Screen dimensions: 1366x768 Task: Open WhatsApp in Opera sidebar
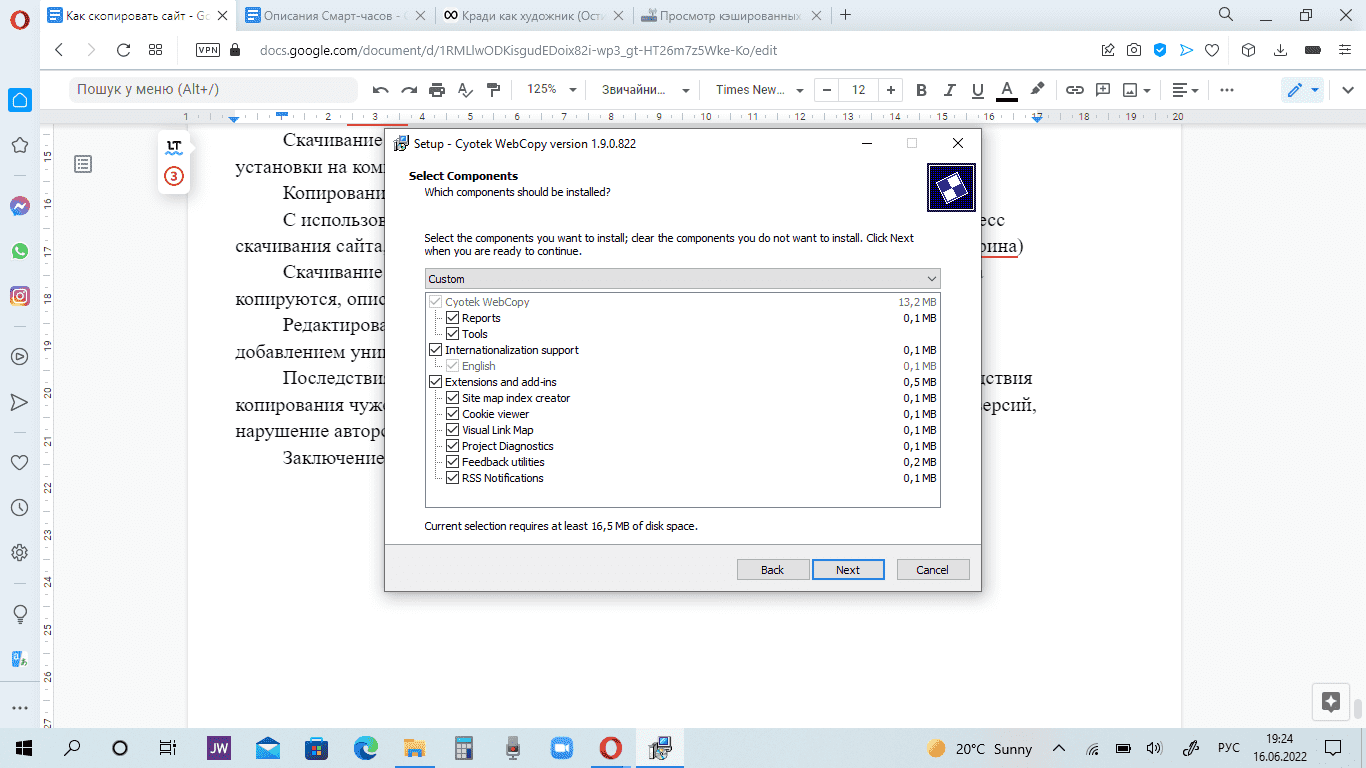pos(19,251)
